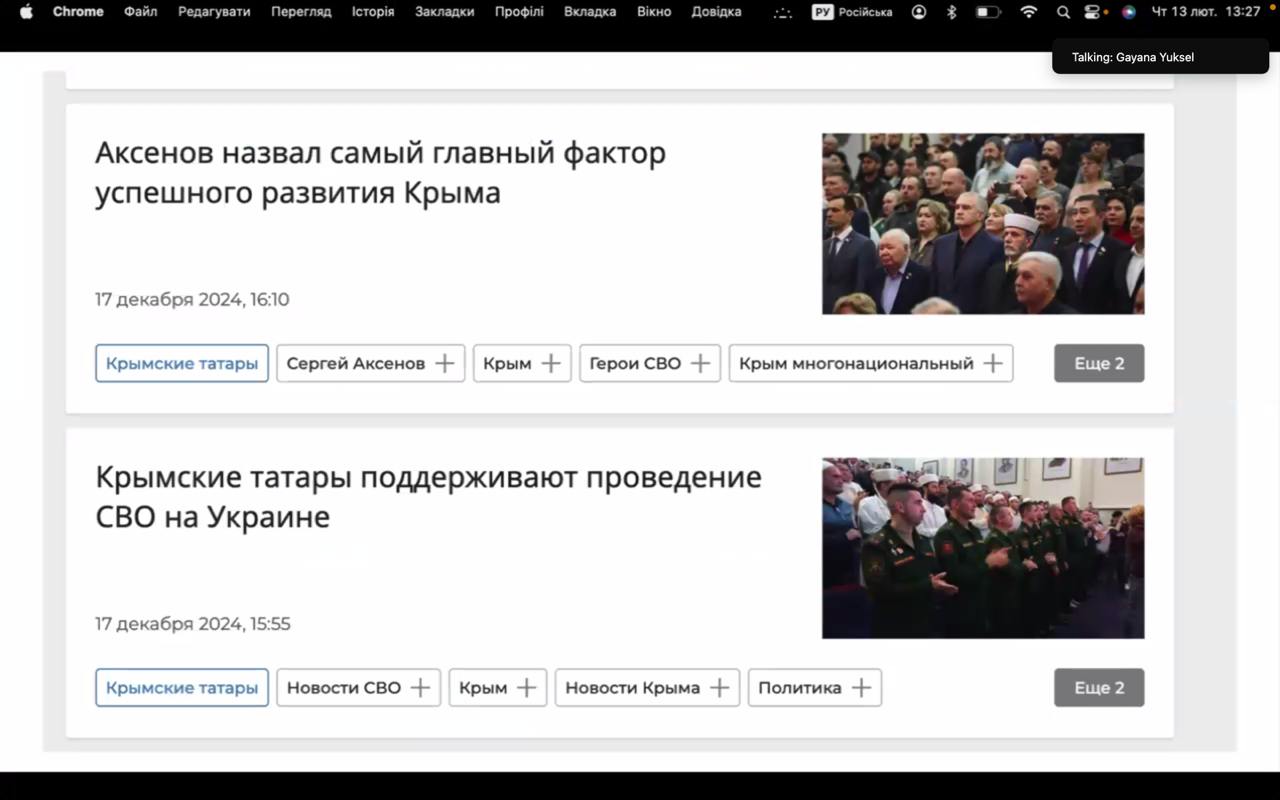The width and height of the screenshot is (1280, 800).
Task: Check the battery status icon
Action: point(988,12)
